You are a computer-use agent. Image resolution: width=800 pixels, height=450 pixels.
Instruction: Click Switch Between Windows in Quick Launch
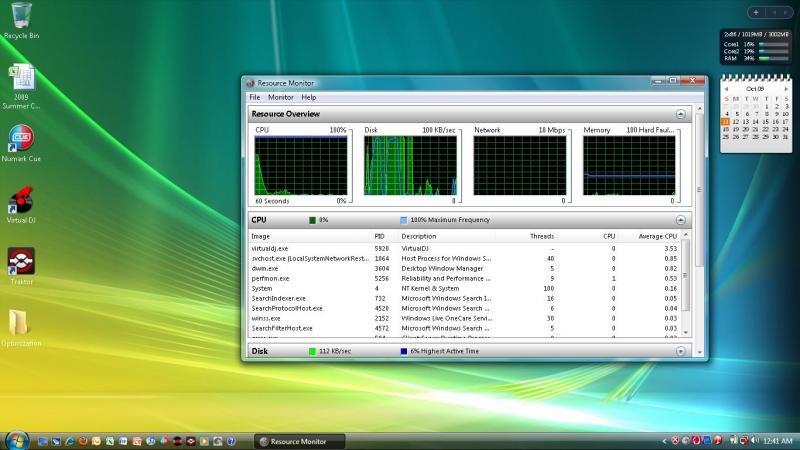coord(56,441)
